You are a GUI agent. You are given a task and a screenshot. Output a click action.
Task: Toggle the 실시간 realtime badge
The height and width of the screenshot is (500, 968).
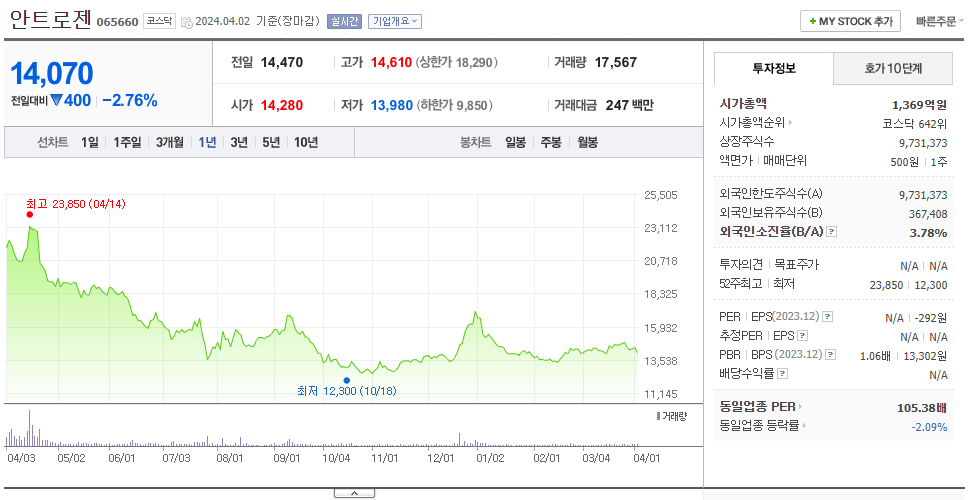pos(344,22)
